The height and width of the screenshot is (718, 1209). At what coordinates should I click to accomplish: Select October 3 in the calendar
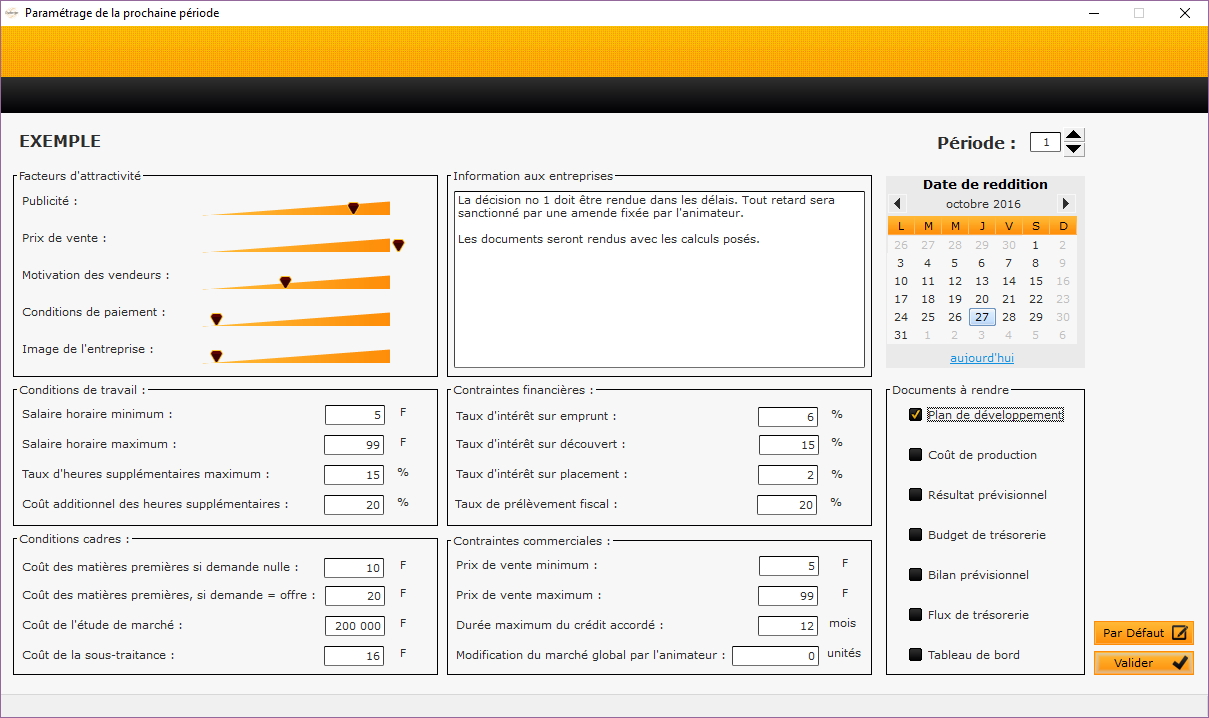click(x=901, y=263)
